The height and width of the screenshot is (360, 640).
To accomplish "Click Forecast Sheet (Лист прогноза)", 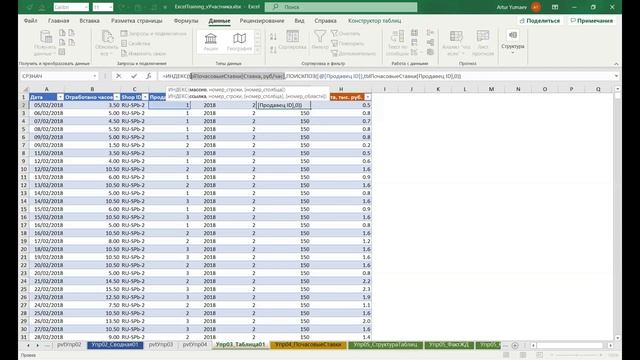I will point(482,42).
